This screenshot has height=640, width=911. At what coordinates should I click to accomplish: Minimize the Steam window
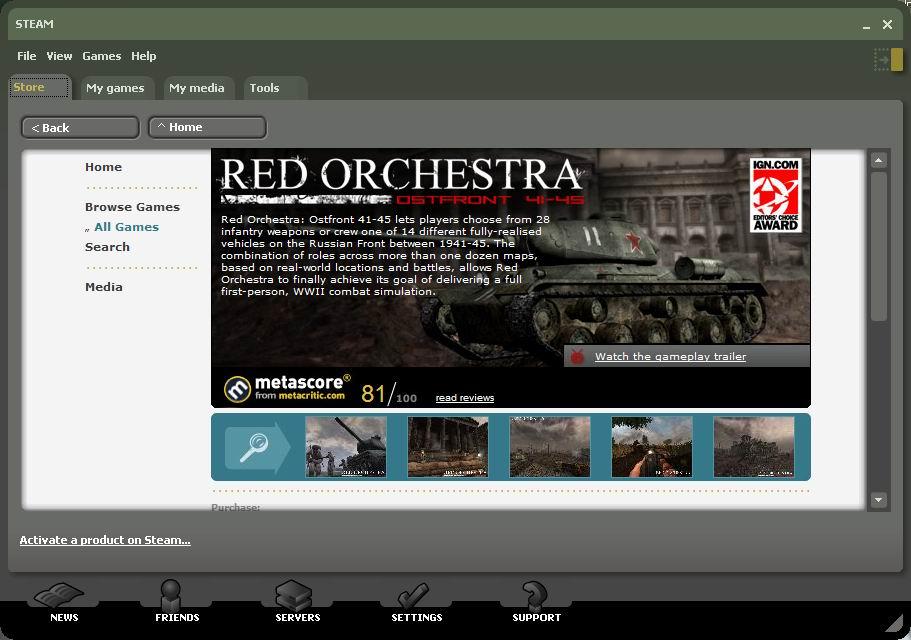pyautogui.click(x=866, y=25)
